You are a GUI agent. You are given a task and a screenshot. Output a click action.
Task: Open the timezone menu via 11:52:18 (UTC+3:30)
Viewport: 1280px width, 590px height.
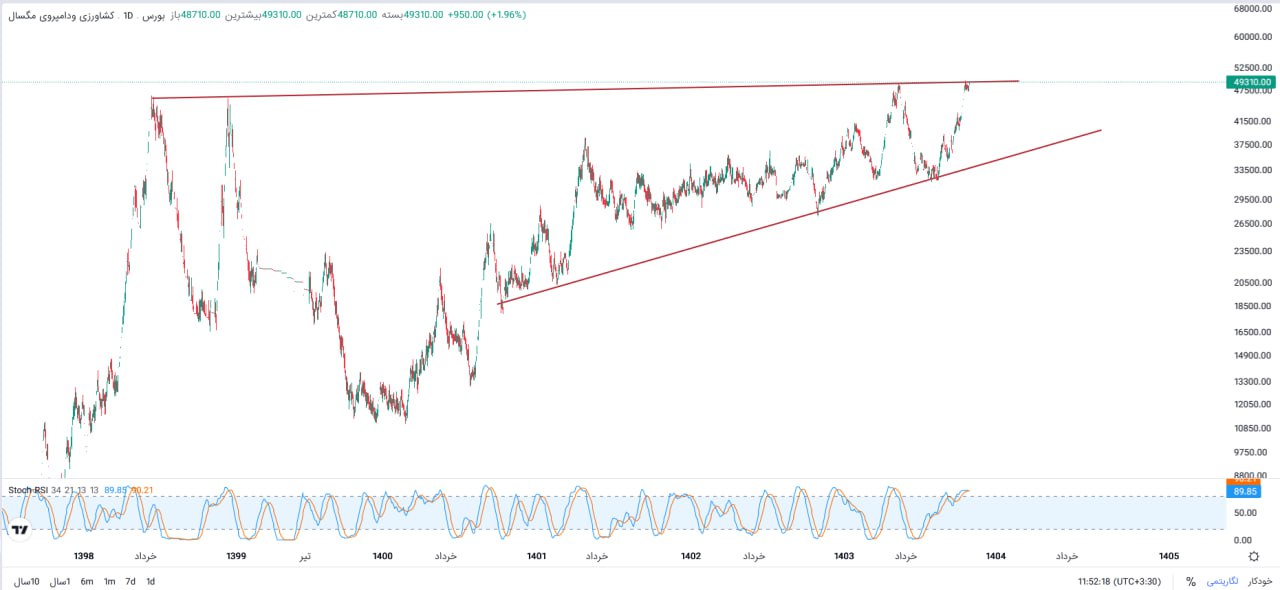tap(1120, 580)
